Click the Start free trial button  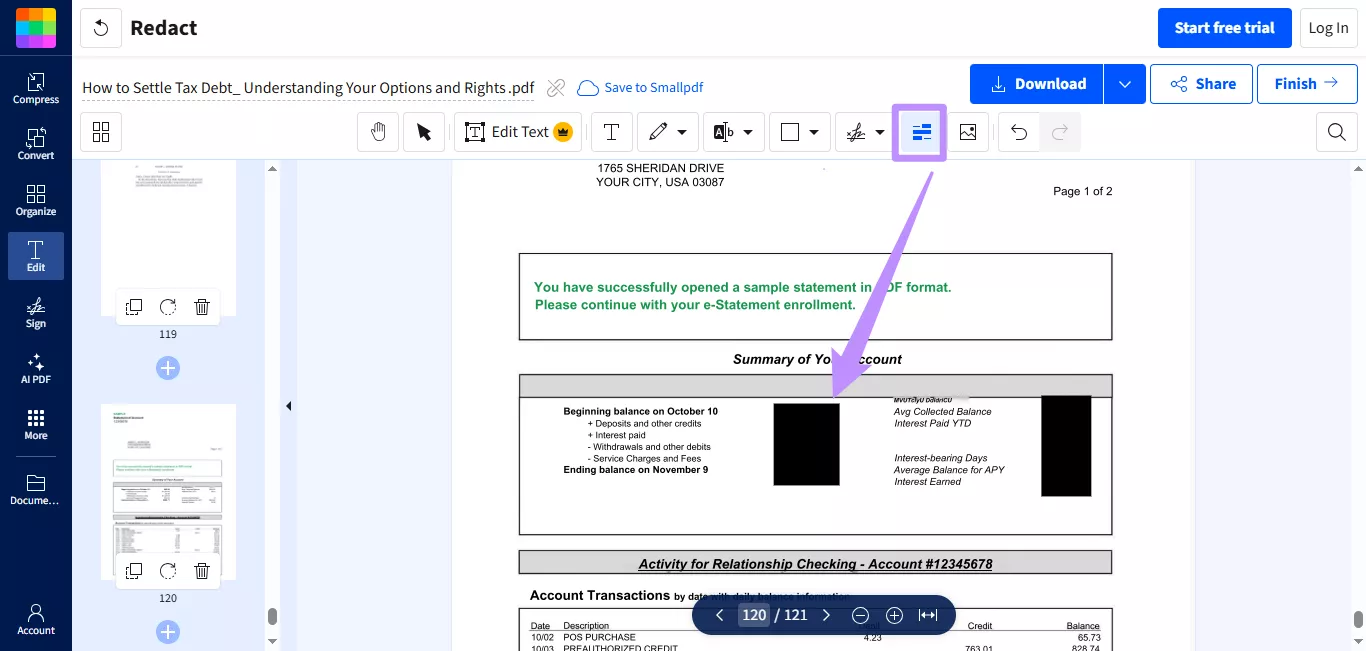(1224, 27)
